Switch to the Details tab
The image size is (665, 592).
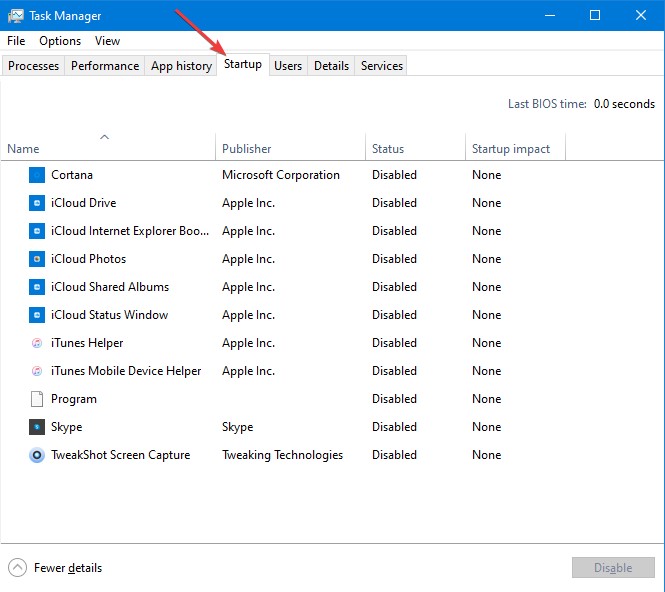pyautogui.click(x=331, y=66)
